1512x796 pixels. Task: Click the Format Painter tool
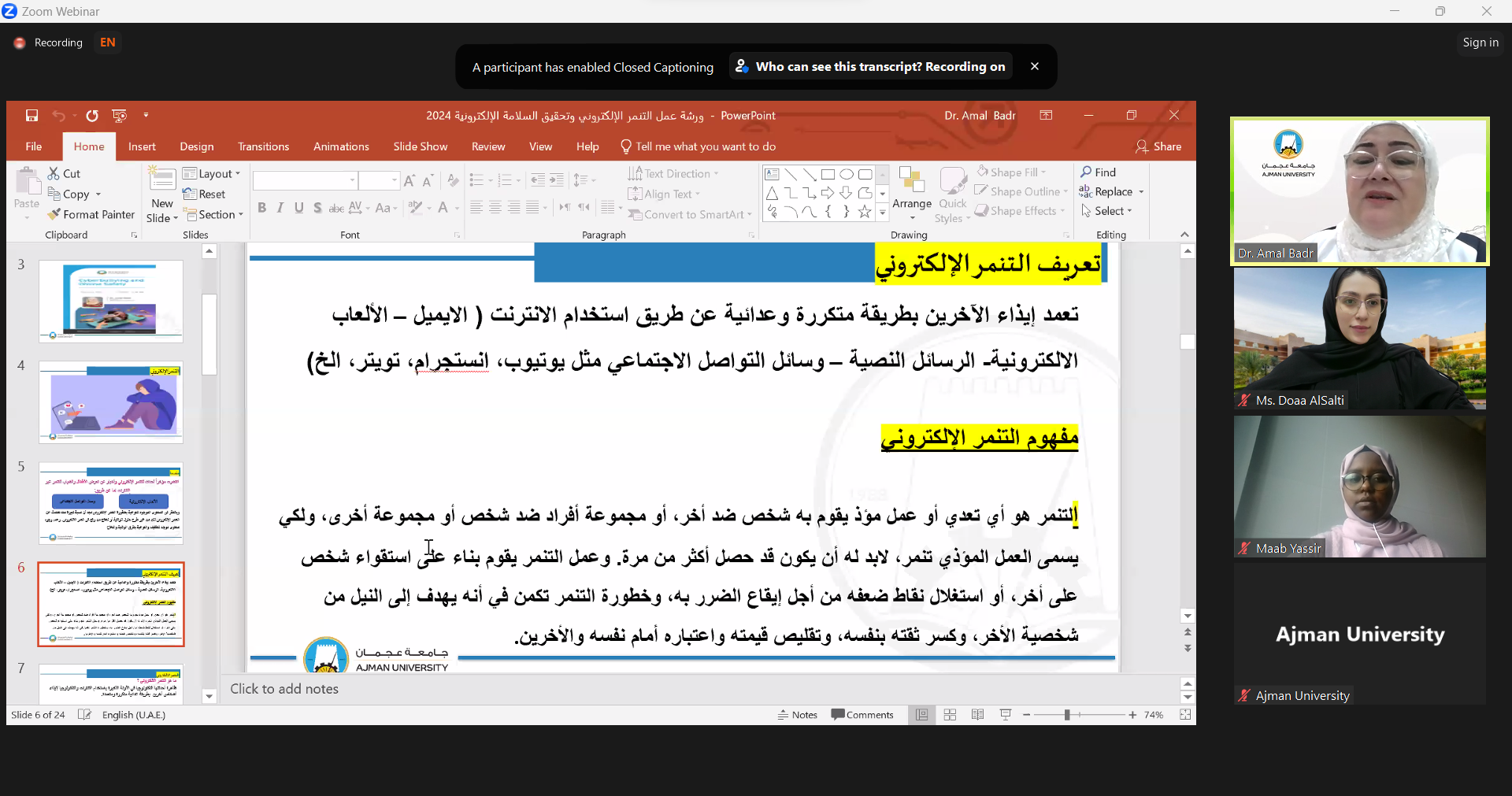(91, 214)
